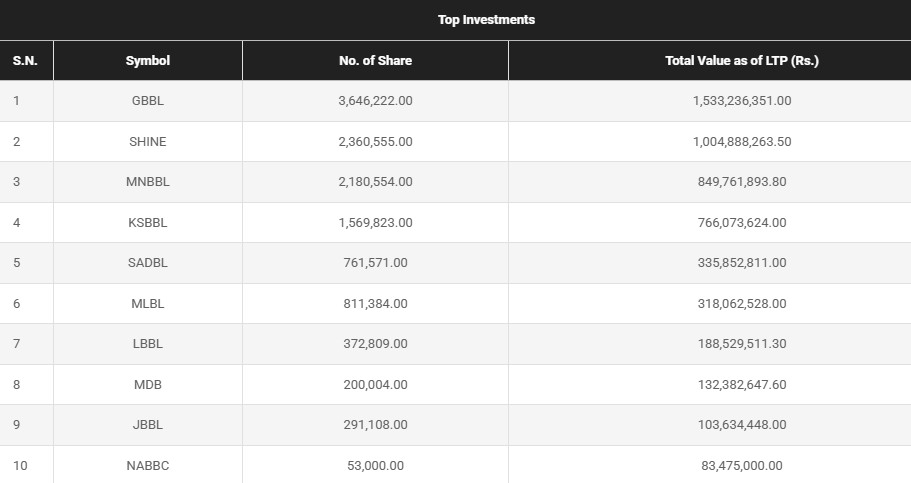Open the GBBL symbol entry

pos(148,101)
